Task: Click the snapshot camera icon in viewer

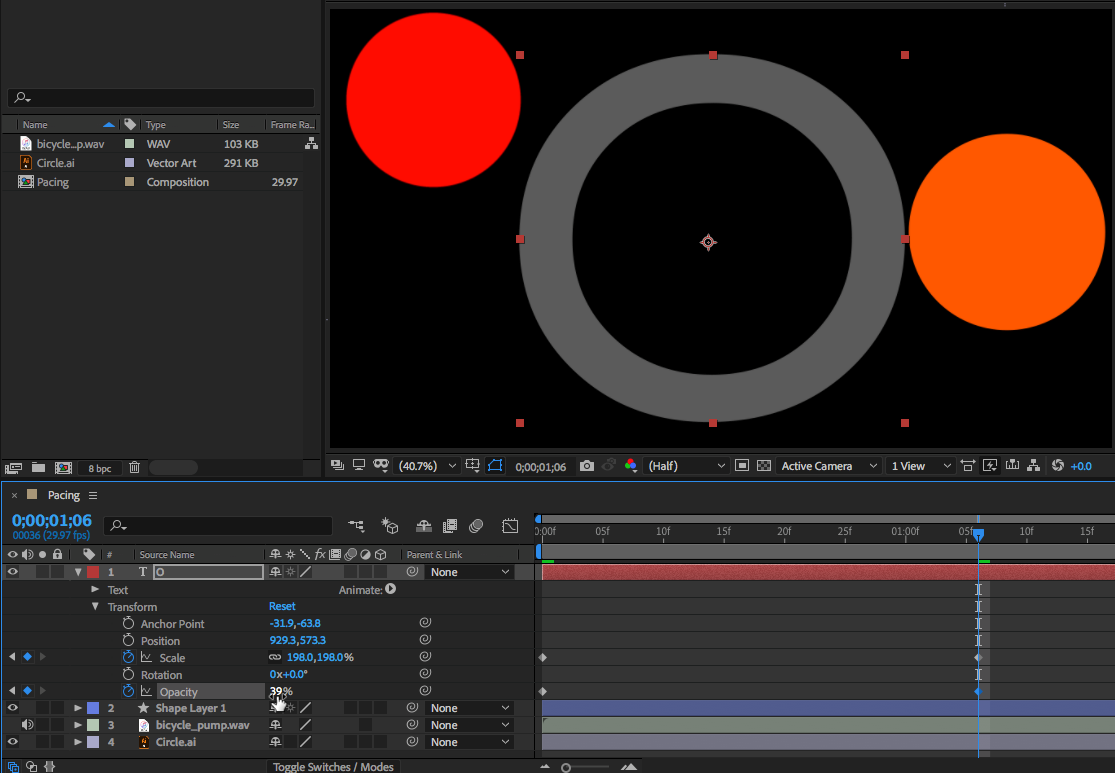Action: point(587,466)
